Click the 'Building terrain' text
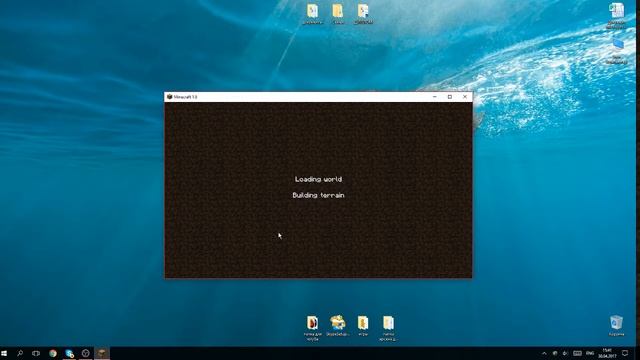This screenshot has width=640, height=360. [318, 195]
